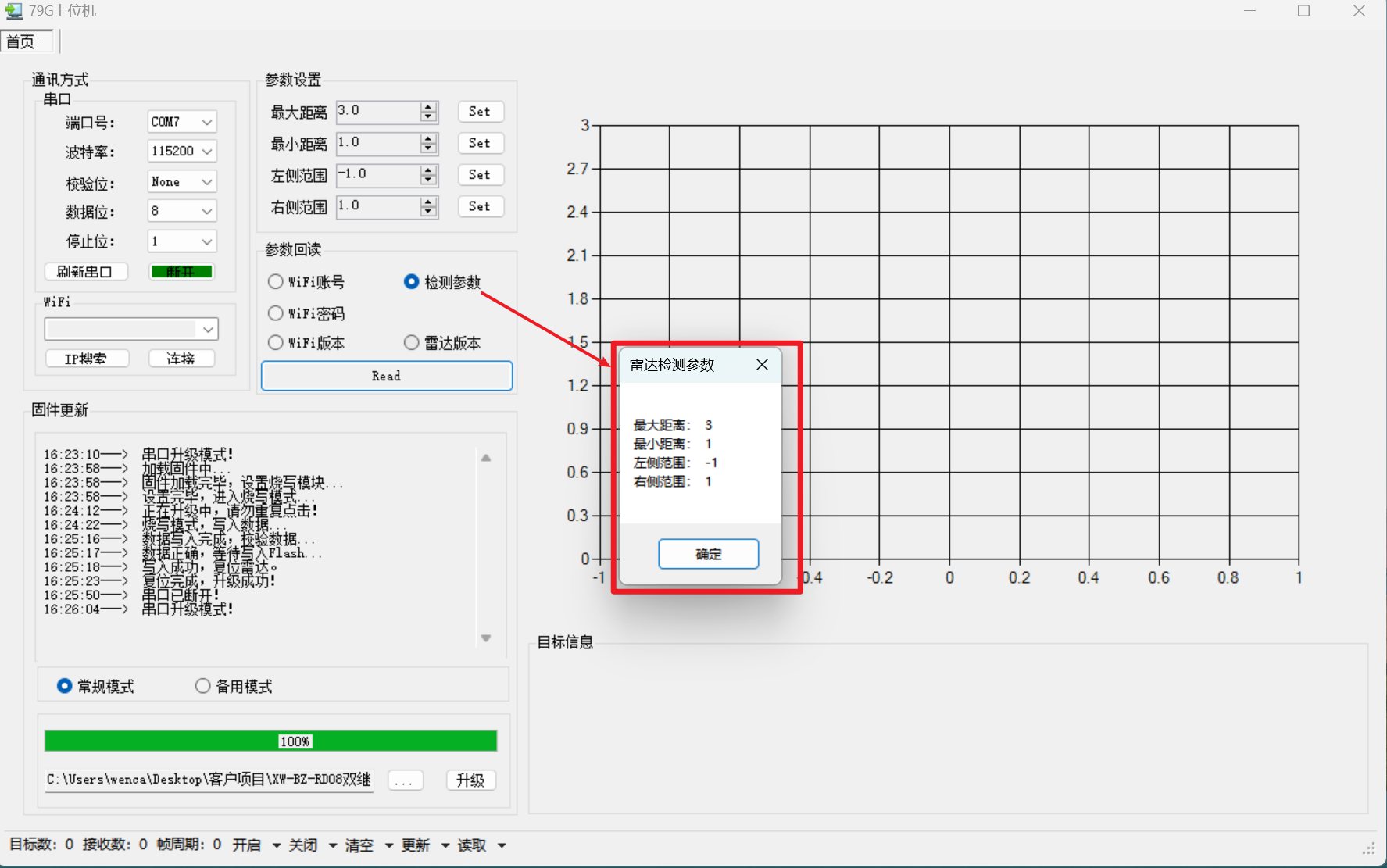
Task: Open the 清空 dropdown in status bar
Action: tap(389, 845)
